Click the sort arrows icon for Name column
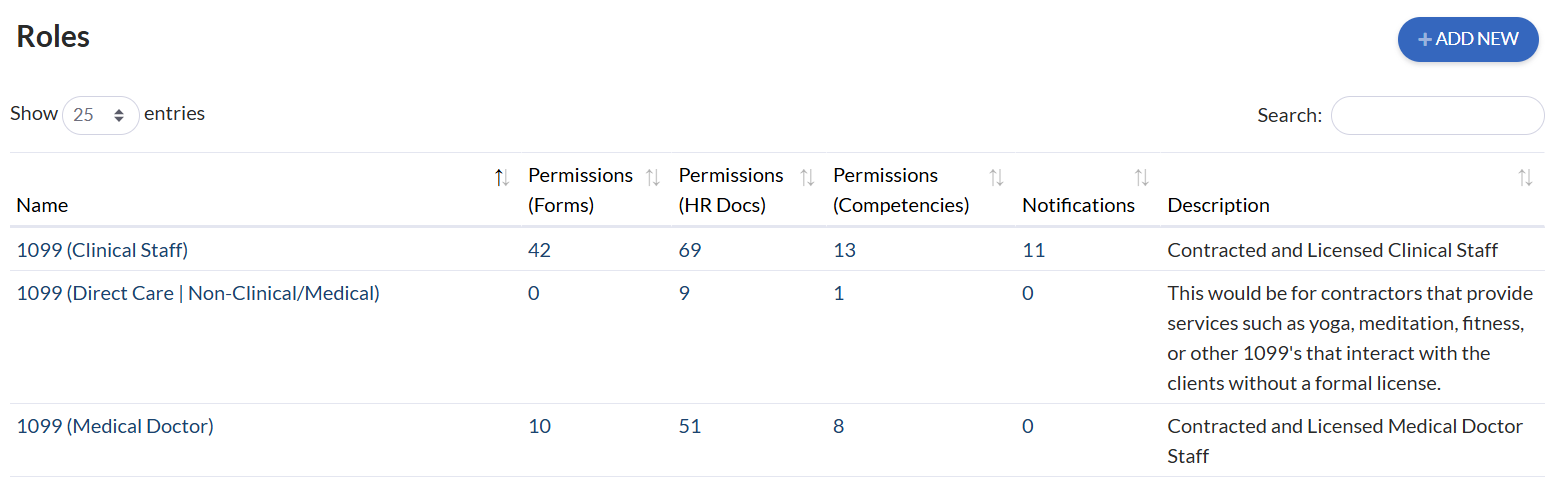Screen dimensions: 1558x485 [x=502, y=178]
